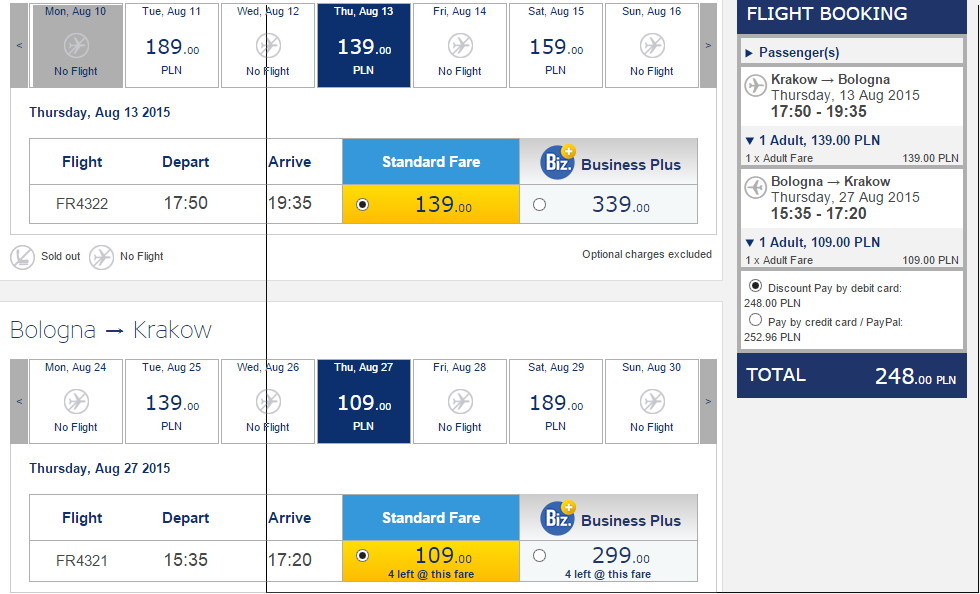Screen dimensions: 980x594
Task: Click plane icon next to Bologna → Krakow summary
Action: tap(756, 187)
